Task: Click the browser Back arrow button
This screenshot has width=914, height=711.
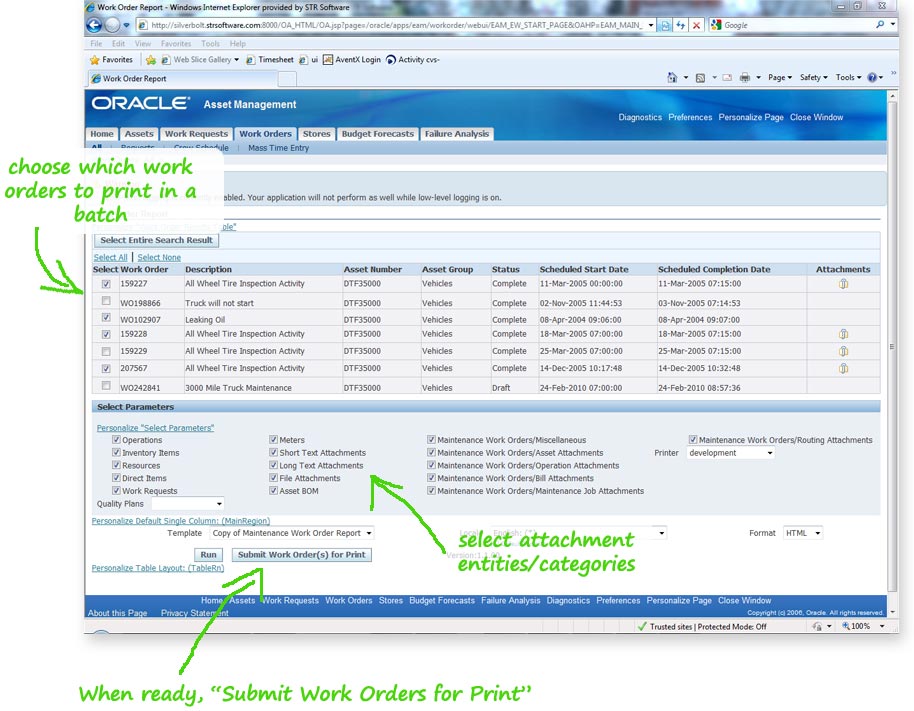Action: pos(94,25)
